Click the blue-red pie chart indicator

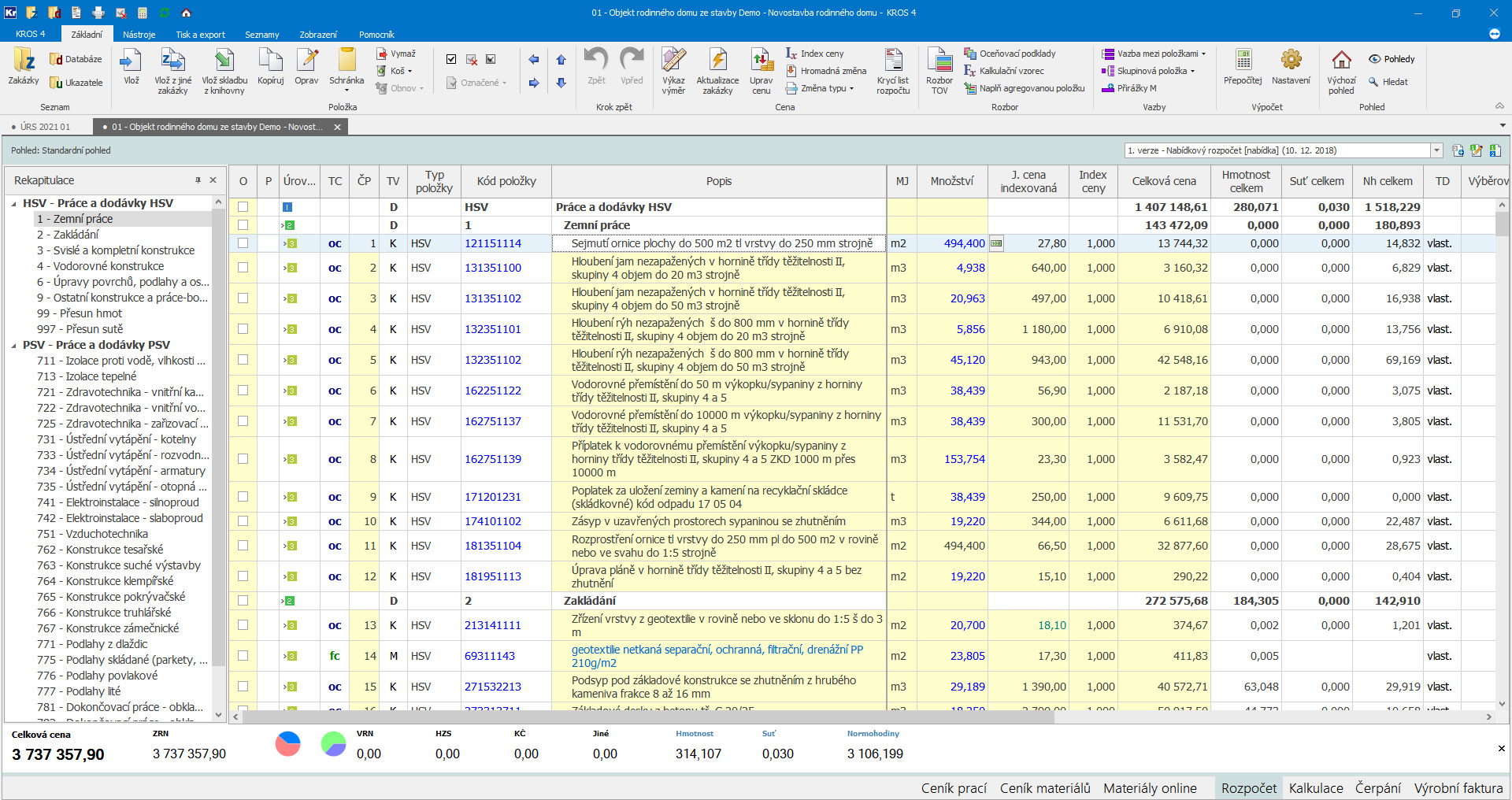[288, 743]
